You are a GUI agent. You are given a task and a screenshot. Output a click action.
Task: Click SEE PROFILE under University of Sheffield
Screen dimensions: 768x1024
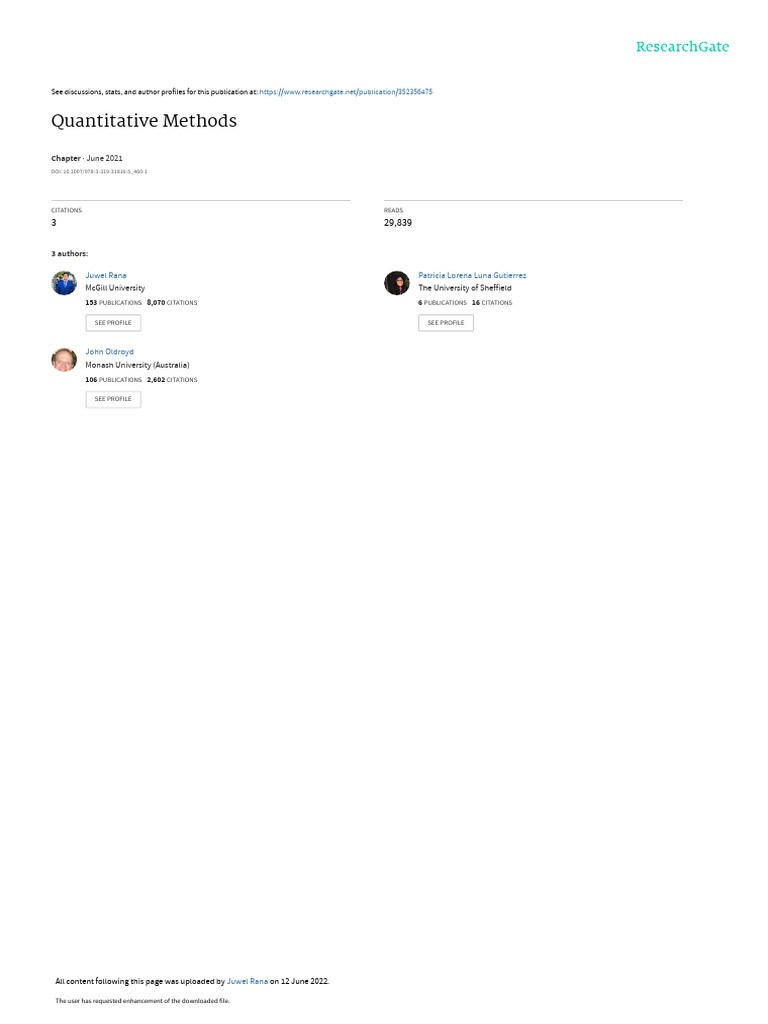(x=446, y=323)
